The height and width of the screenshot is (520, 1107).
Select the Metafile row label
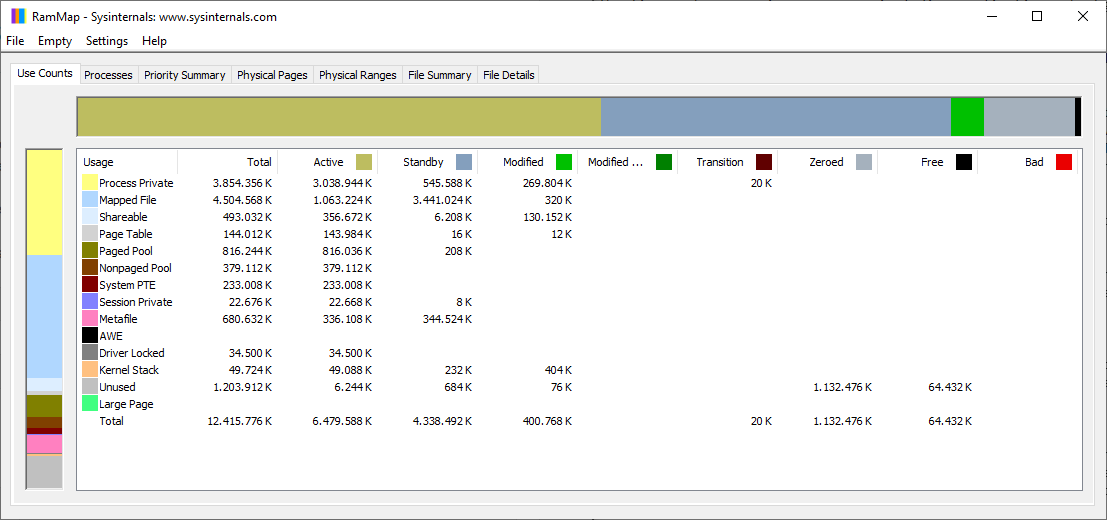click(x=119, y=319)
